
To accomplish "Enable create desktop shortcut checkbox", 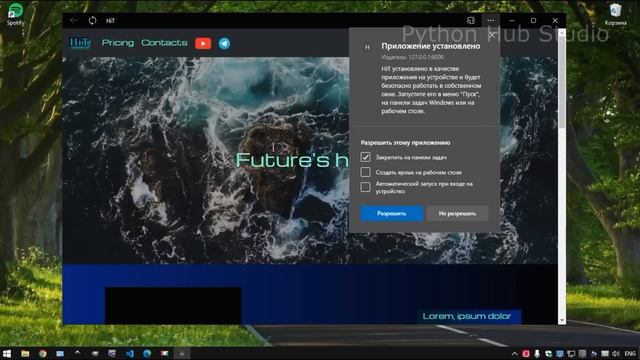I will click(x=365, y=172).
